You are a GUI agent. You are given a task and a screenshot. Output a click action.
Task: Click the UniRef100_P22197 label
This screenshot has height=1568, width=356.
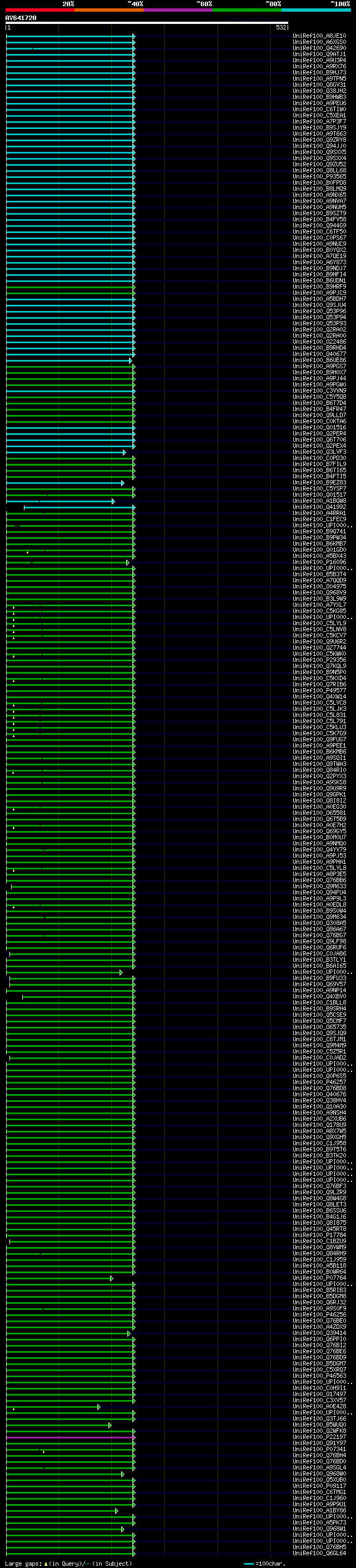(x=319, y=1437)
